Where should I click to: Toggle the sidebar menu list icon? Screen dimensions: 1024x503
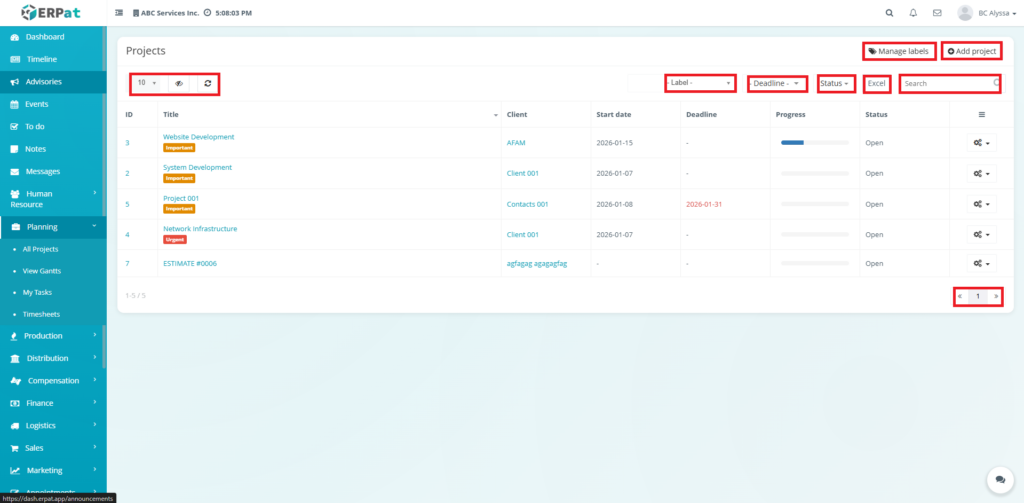pyautogui.click(x=120, y=13)
